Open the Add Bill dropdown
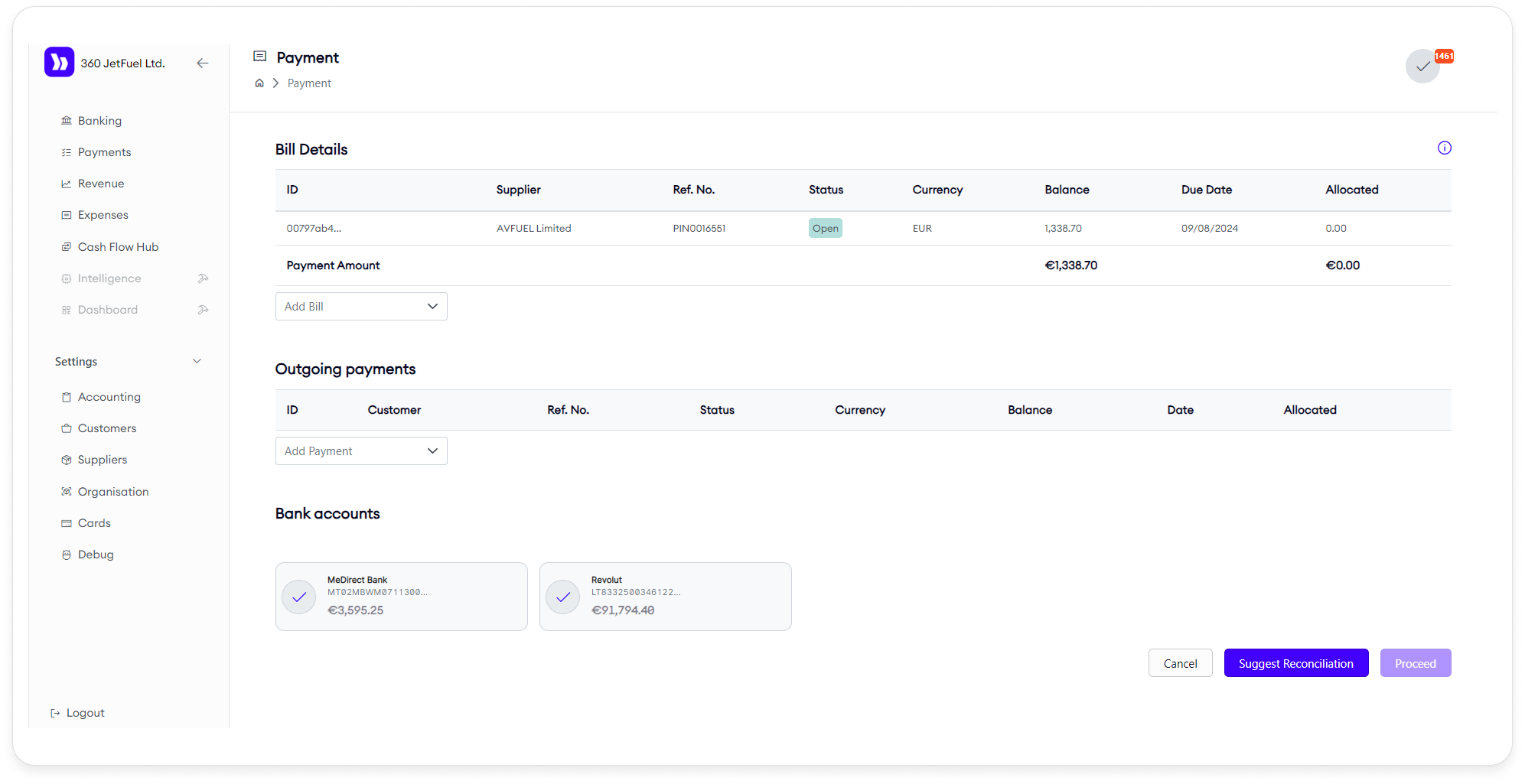Screen dimensions: 1525x784 361,306
